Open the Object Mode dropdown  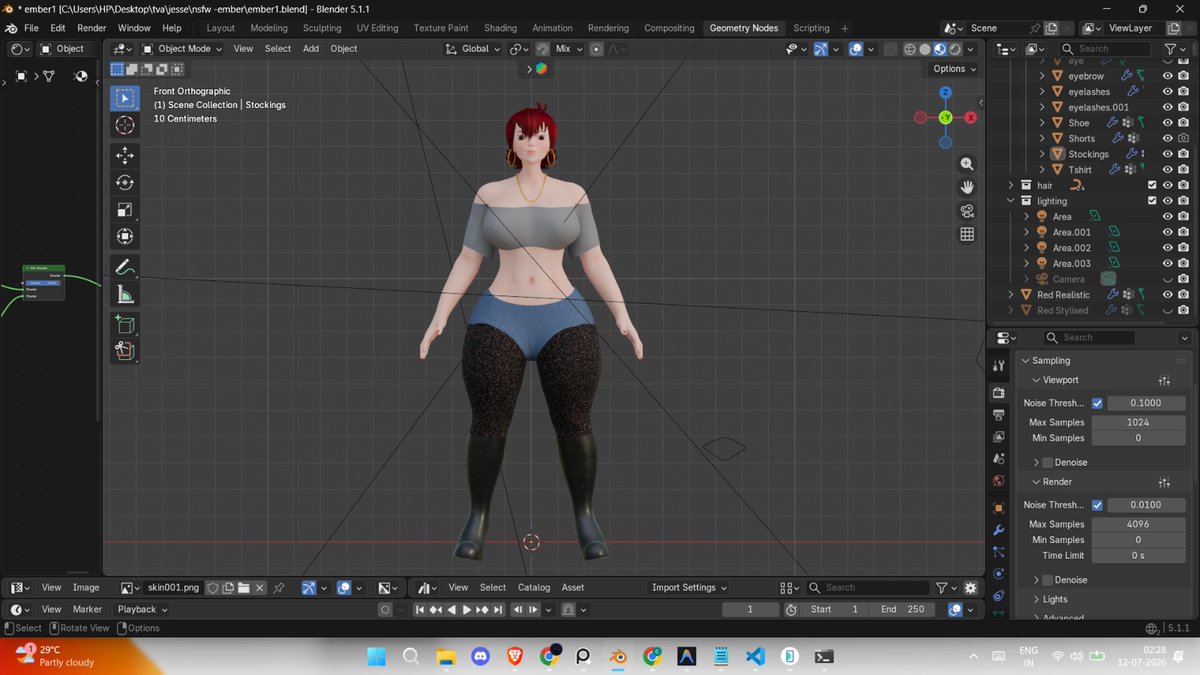click(x=183, y=48)
